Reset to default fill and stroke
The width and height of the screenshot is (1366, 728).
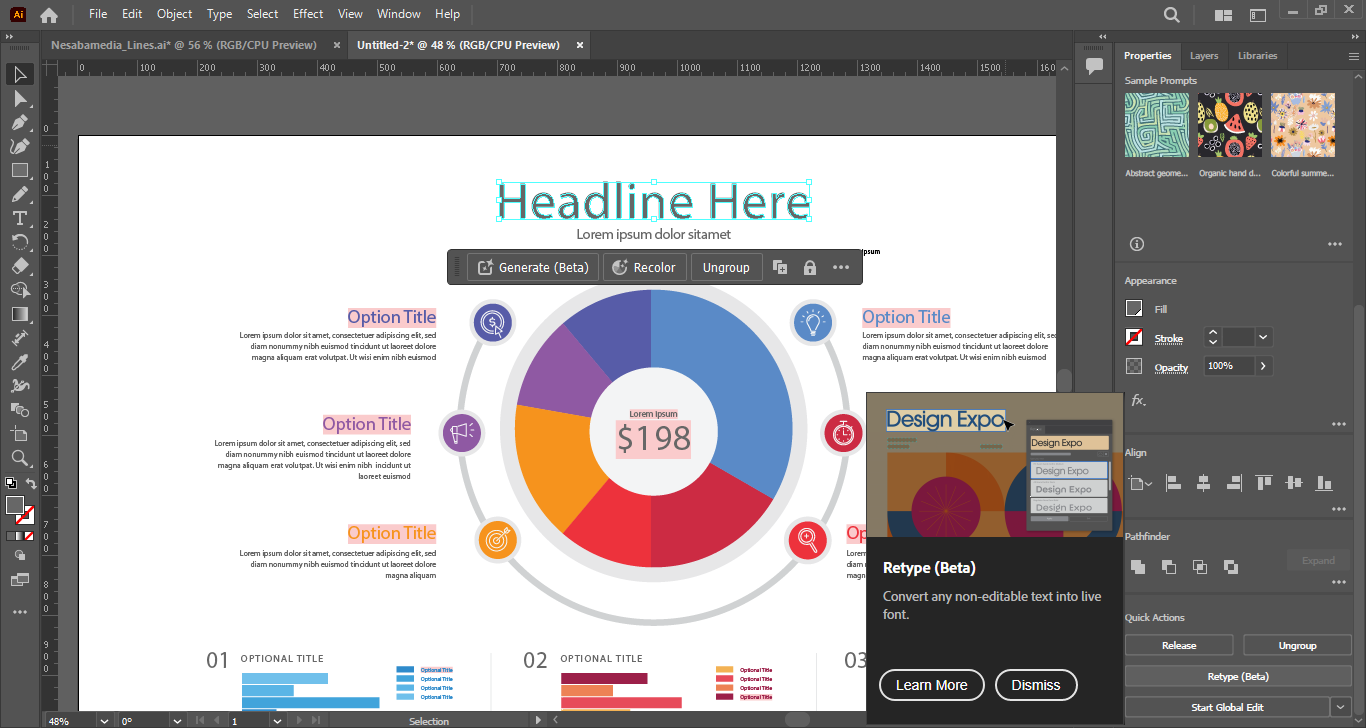pyautogui.click(x=10, y=484)
